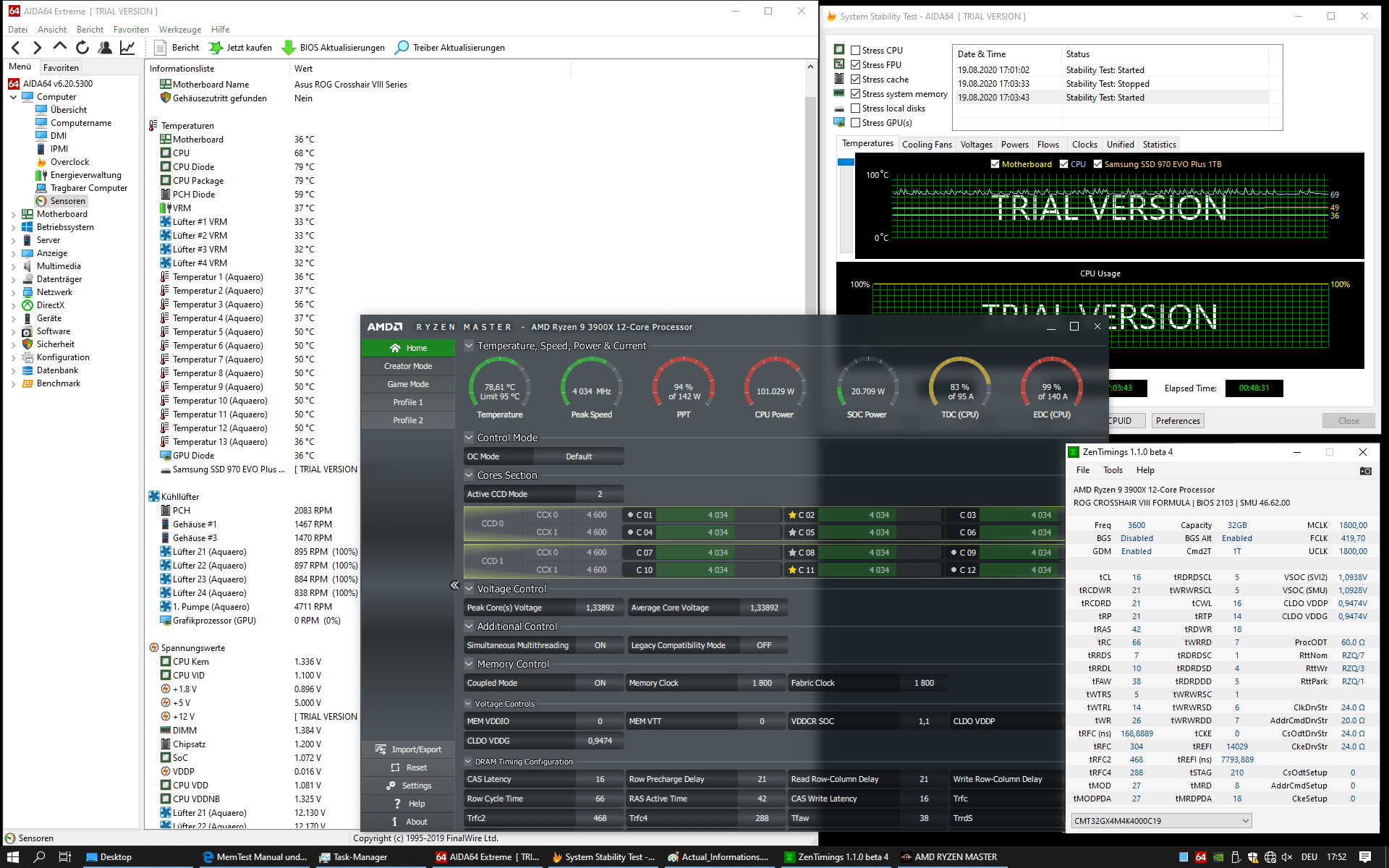Screen dimensions: 1389x868
Task: Click Jetzt kaufen in AIDA64 toolbar
Action: (240, 48)
